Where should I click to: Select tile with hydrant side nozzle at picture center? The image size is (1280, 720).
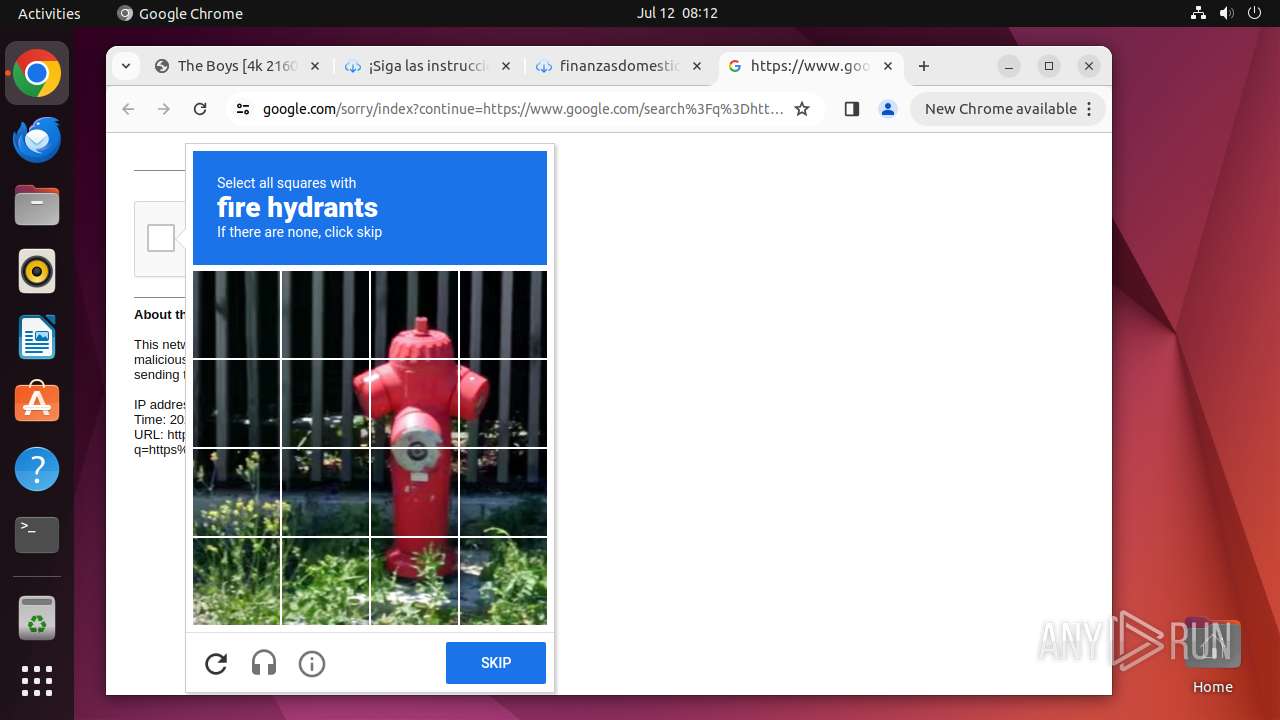click(414, 403)
